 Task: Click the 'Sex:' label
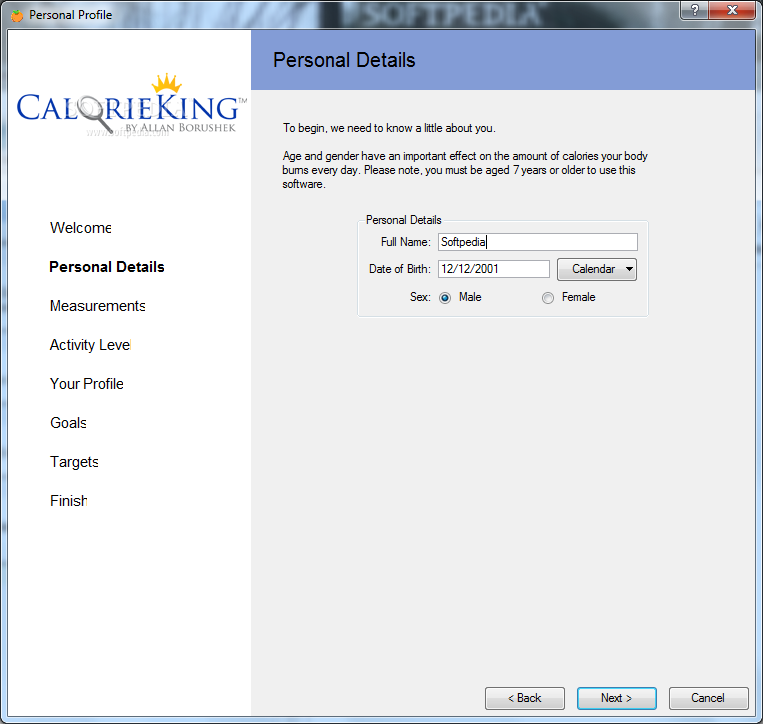point(420,297)
